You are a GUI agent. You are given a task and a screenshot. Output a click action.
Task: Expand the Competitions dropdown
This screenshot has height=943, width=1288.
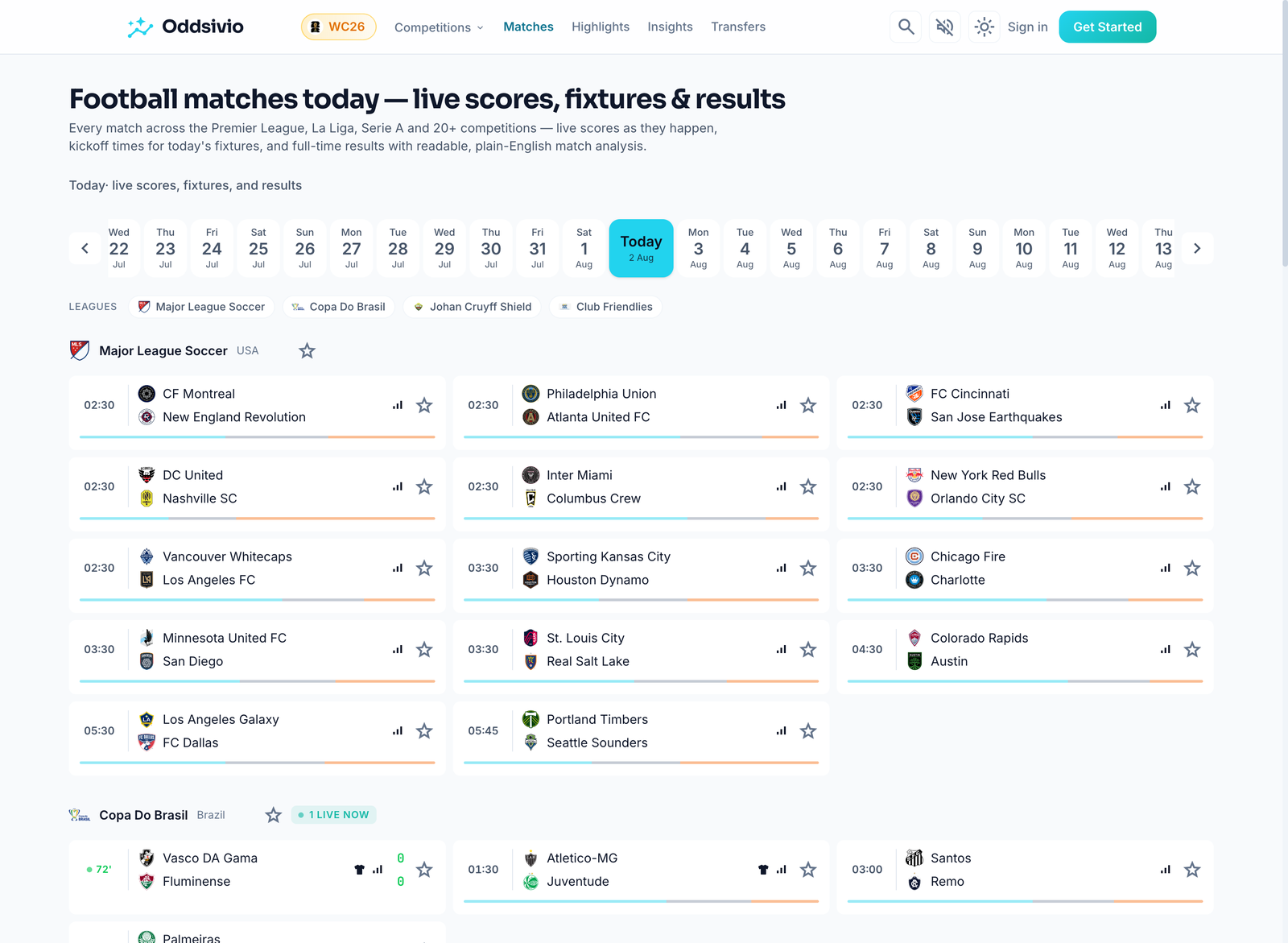click(439, 27)
